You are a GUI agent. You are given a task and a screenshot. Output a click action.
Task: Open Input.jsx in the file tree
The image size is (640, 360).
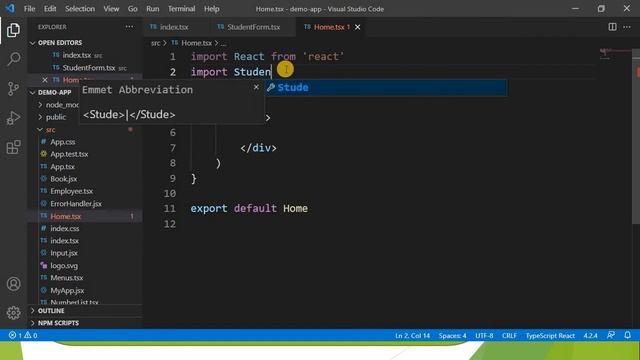click(85, 253)
